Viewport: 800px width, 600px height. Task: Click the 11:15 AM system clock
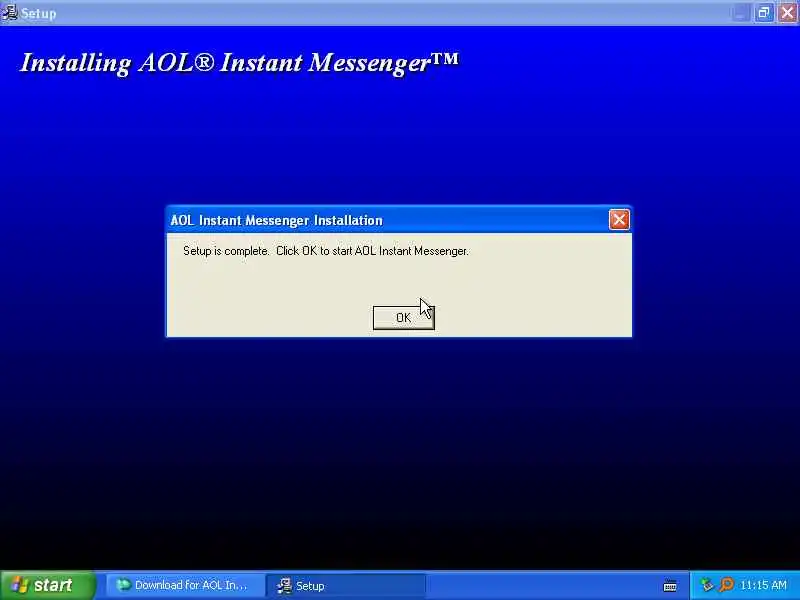click(x=763, y=585)
